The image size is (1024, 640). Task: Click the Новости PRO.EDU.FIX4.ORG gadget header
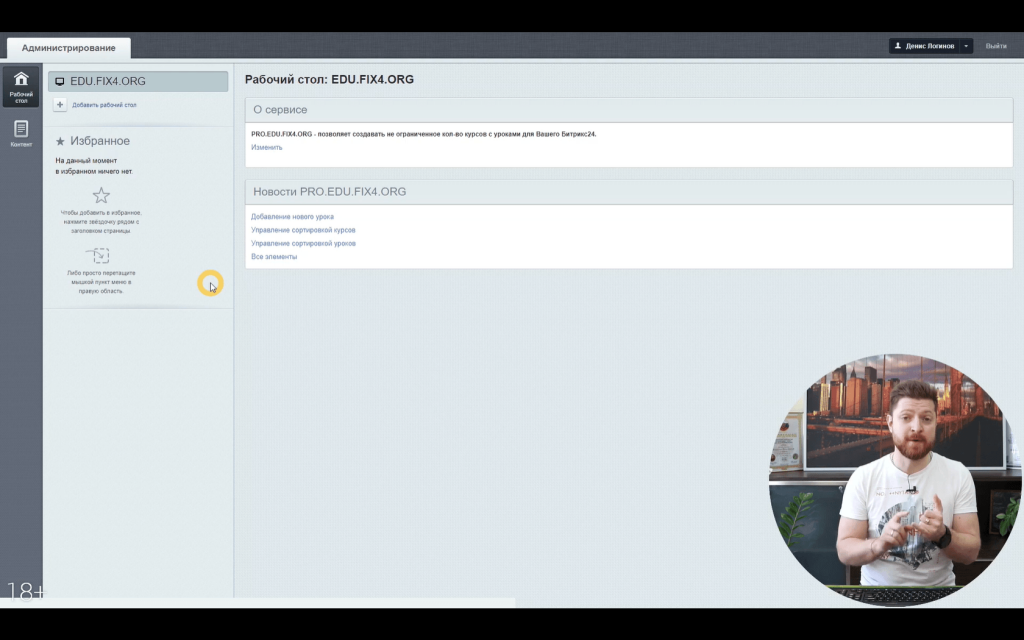click(x=629, y=192)
